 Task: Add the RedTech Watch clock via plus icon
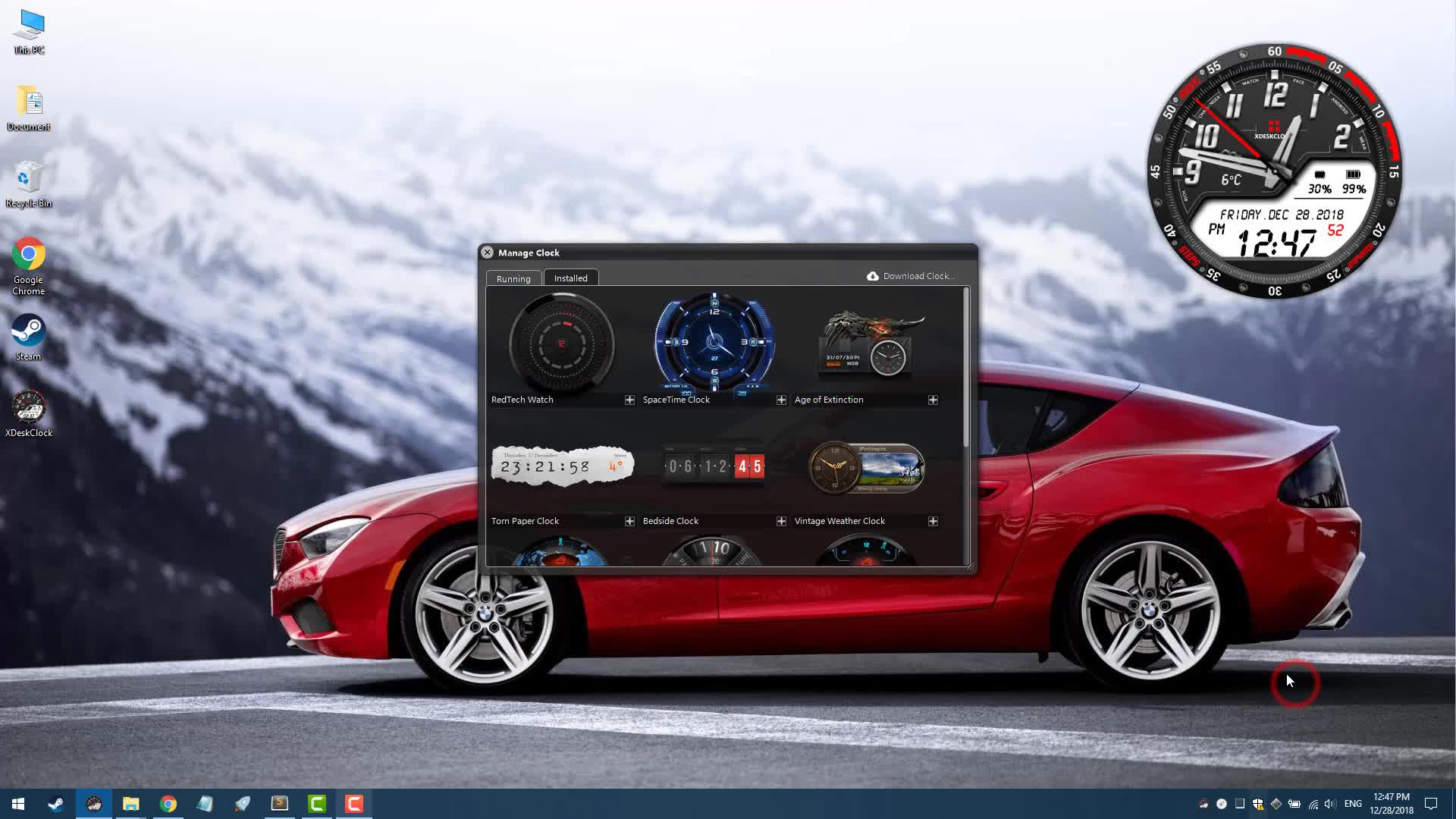tap(629, 400)
